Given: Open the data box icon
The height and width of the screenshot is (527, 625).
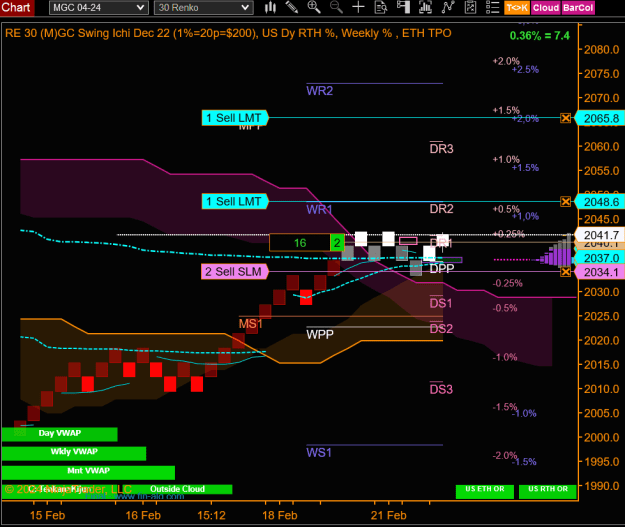Looking at the screenshot, I should (x=381, y=7).
